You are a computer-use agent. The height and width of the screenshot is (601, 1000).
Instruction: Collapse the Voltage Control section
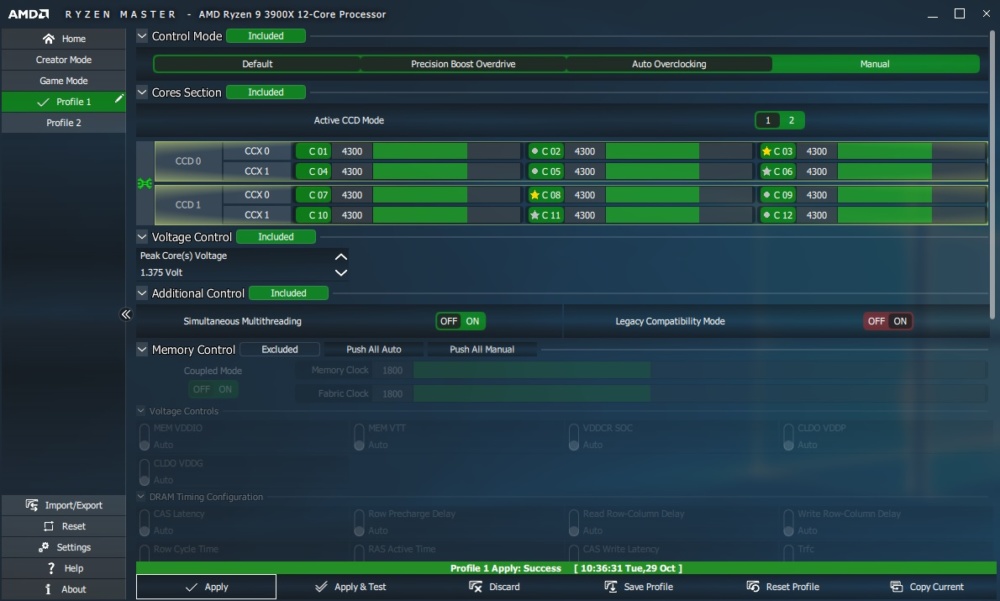coord(142,237)
